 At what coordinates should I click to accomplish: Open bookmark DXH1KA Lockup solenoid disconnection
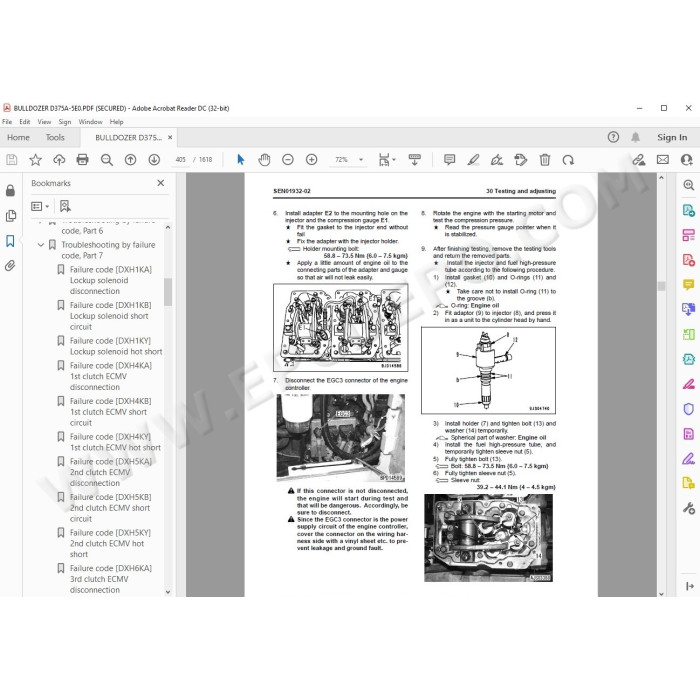click(111, 280)
